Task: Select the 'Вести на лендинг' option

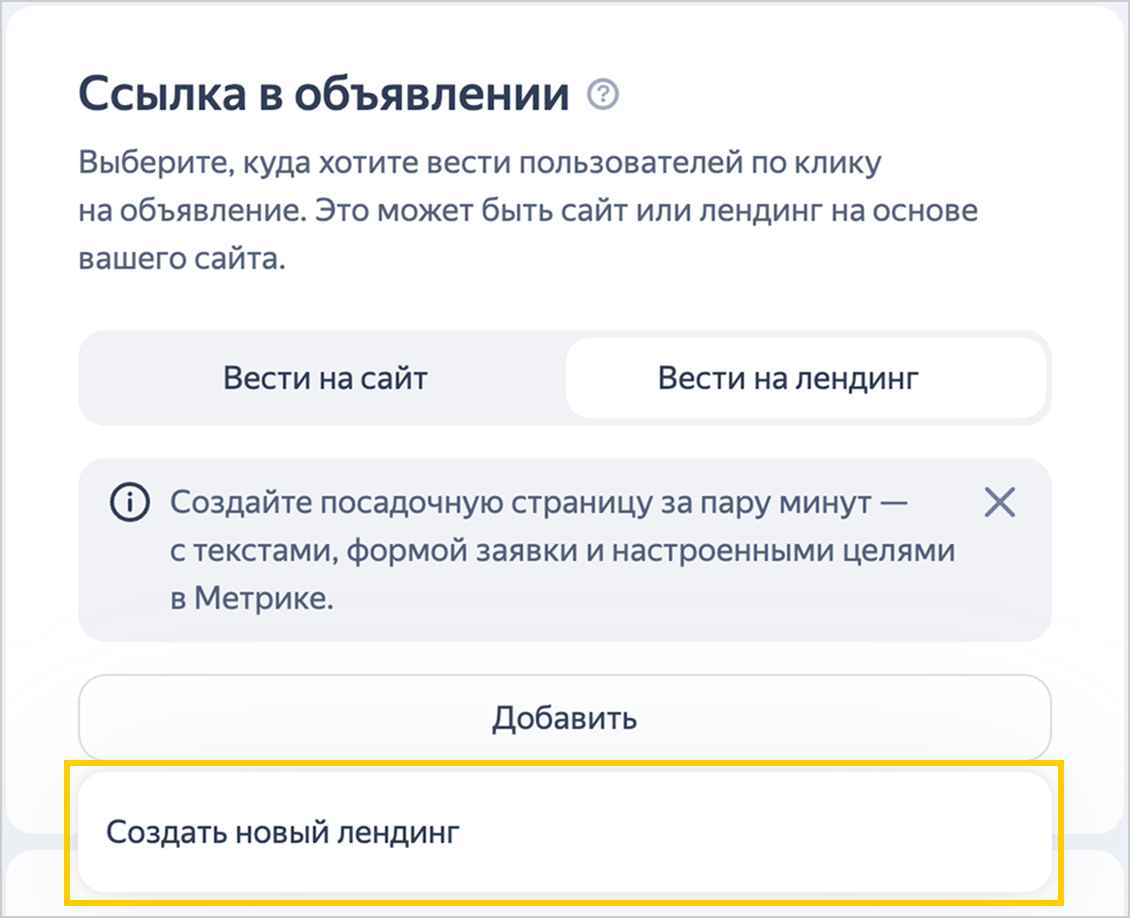Action: 805,378
